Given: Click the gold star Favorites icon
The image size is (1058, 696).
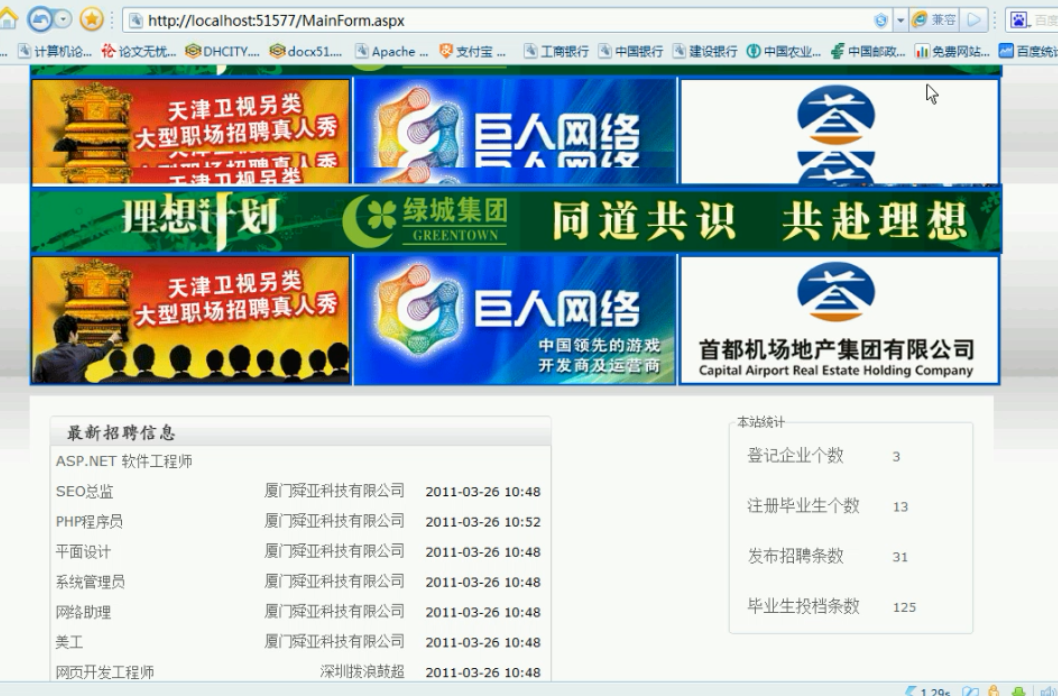Looking at the screenshot, I should pos(92,20).
